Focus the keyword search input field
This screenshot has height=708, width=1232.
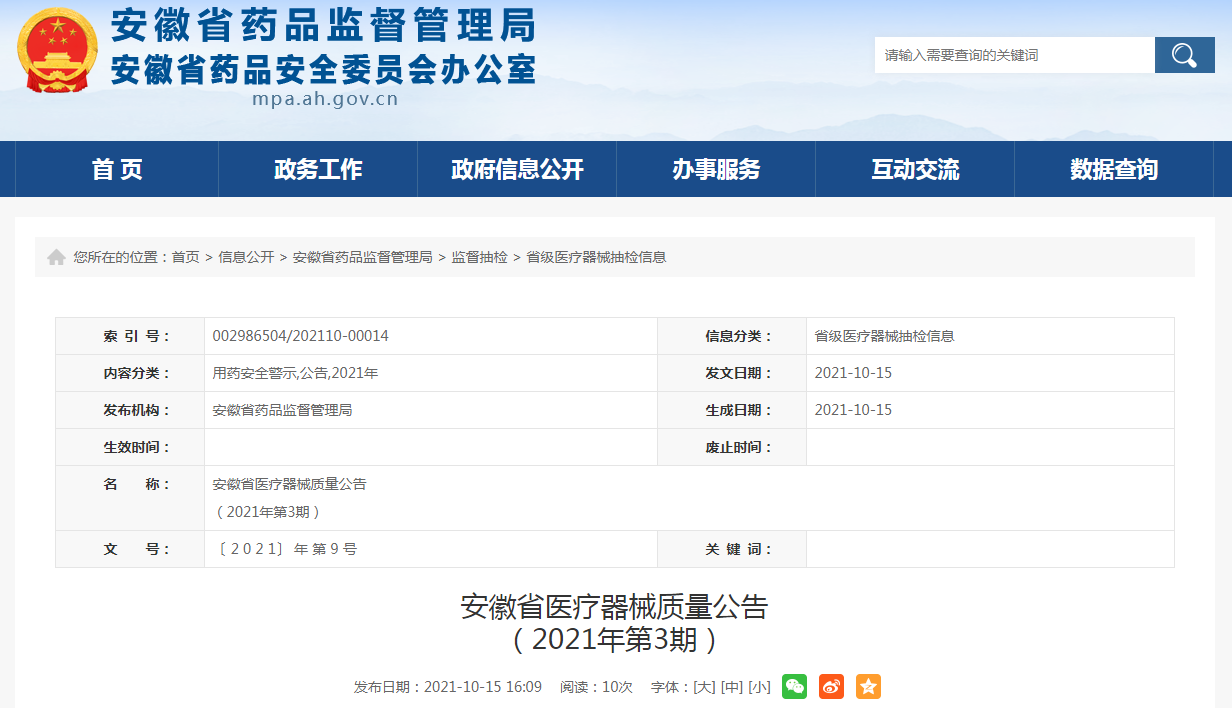pyautogui.click(x=1015, y=55)
